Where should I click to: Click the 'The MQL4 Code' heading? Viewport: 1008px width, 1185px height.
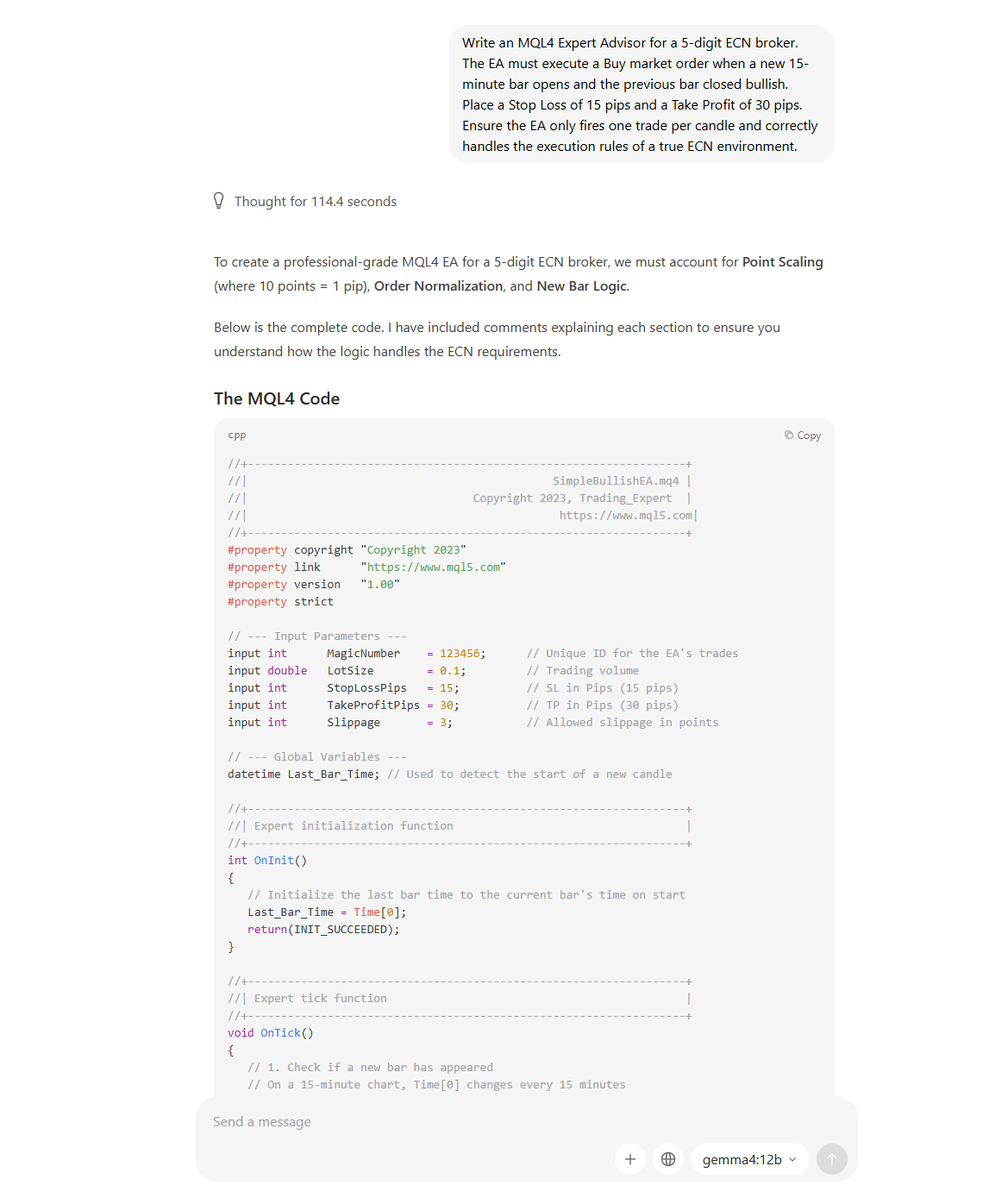tap(277, 398)
